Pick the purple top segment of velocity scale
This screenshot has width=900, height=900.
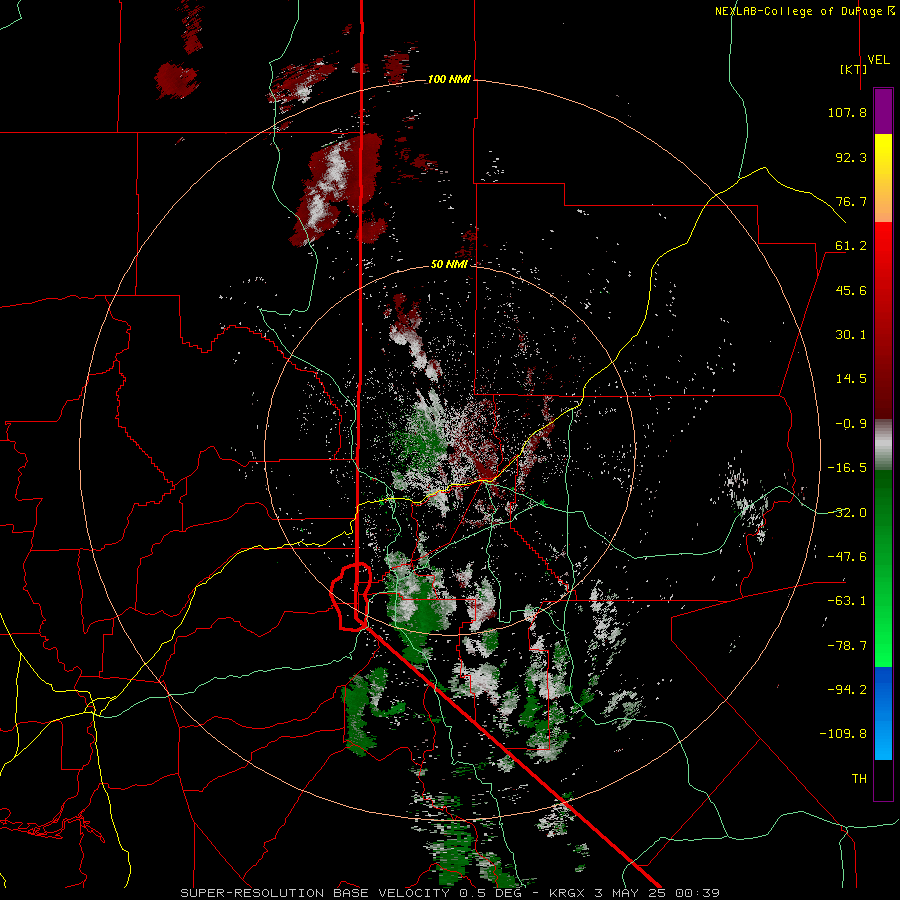(883, 111)
